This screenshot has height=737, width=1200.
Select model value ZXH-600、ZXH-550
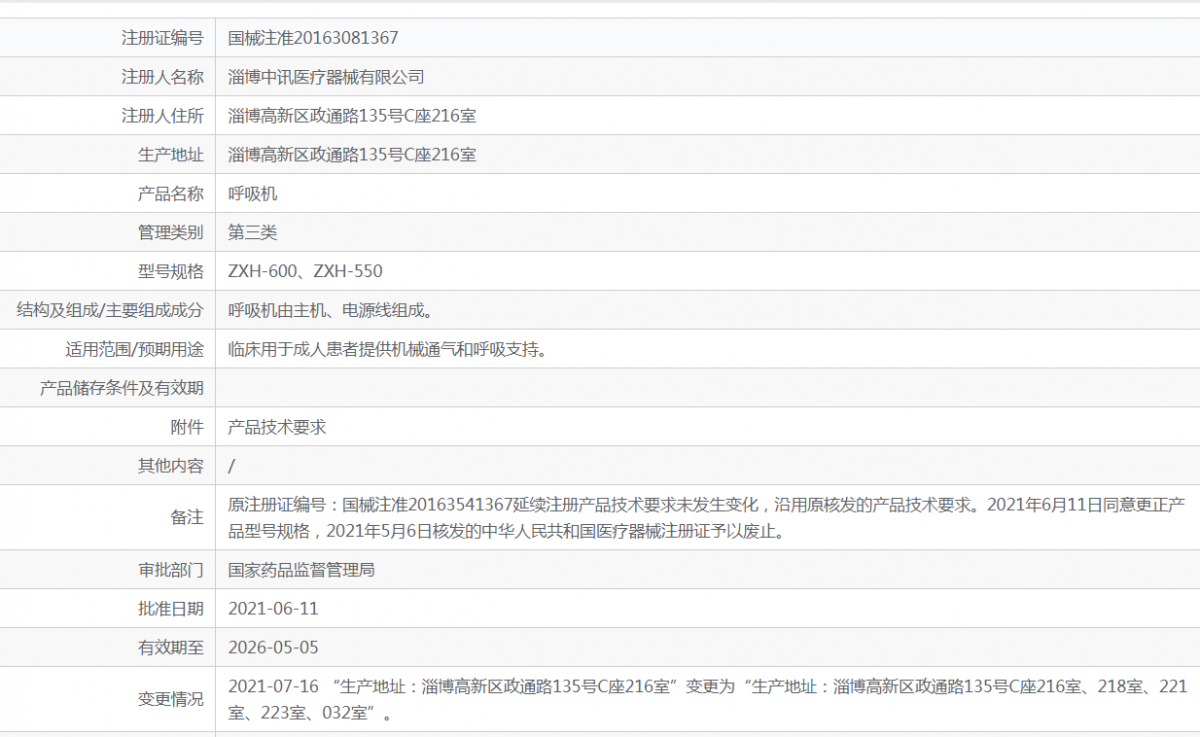pyautogui.click(x=305, y=272)
